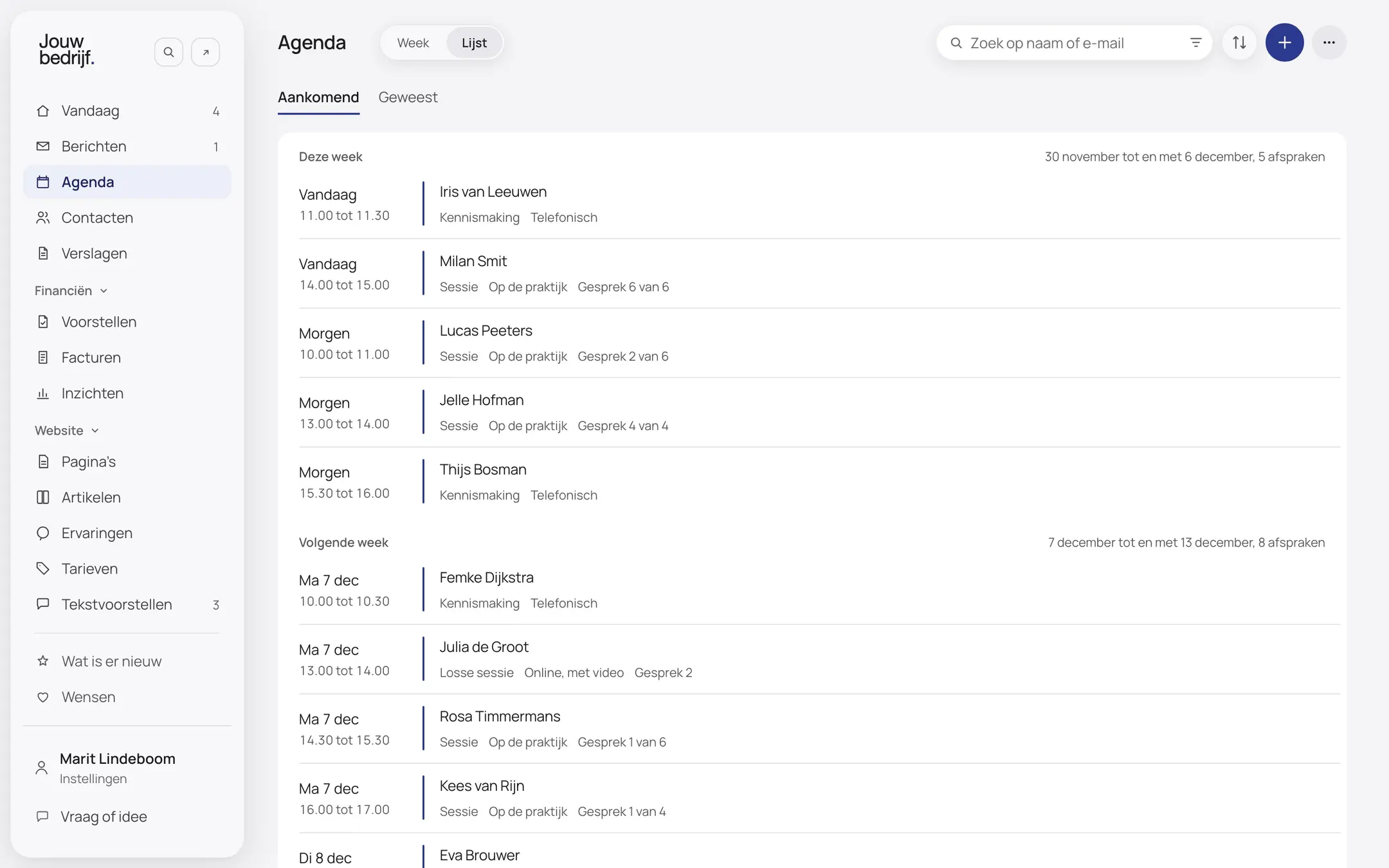This screenshot has width=1389, height=868.
Task: Click the Wat is er nieuw star icon
Action: pos(43,661)
